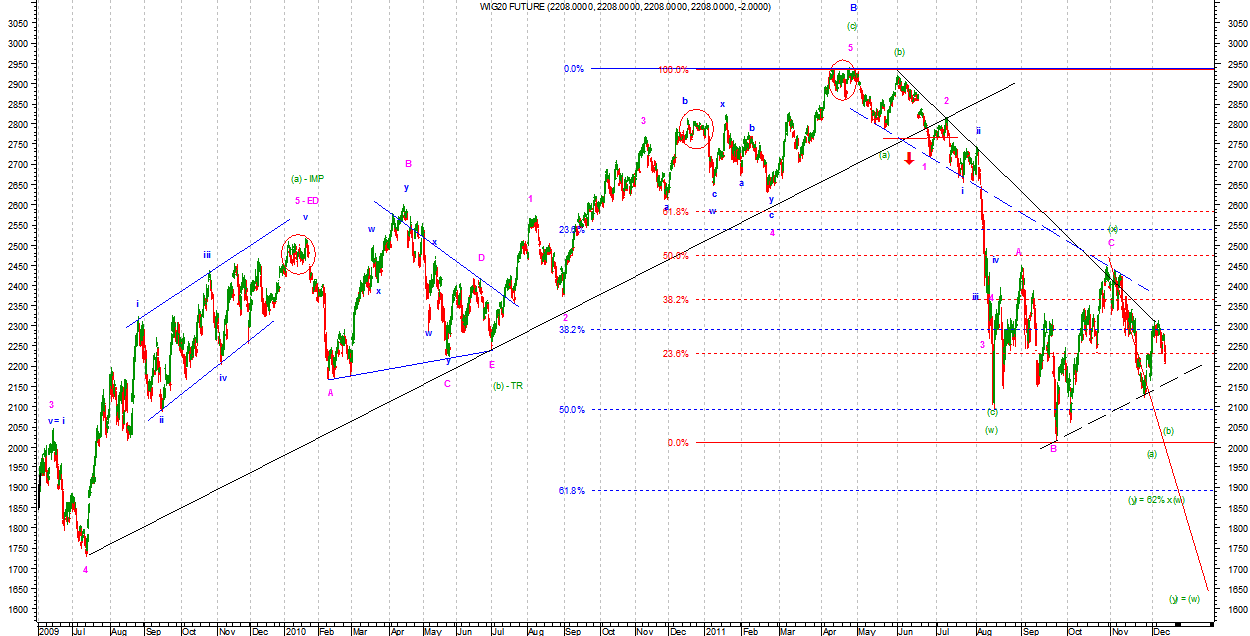Click the 2011 year marker on time axis
Image resolution: width=1250 pixels, height=636 pixels.
coord(715,632)
